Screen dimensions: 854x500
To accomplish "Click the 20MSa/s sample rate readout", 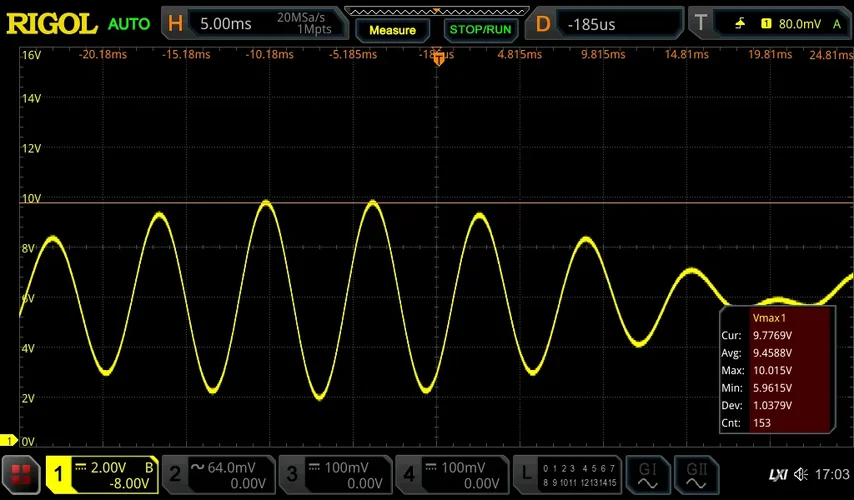I will (x=301, y=17).
